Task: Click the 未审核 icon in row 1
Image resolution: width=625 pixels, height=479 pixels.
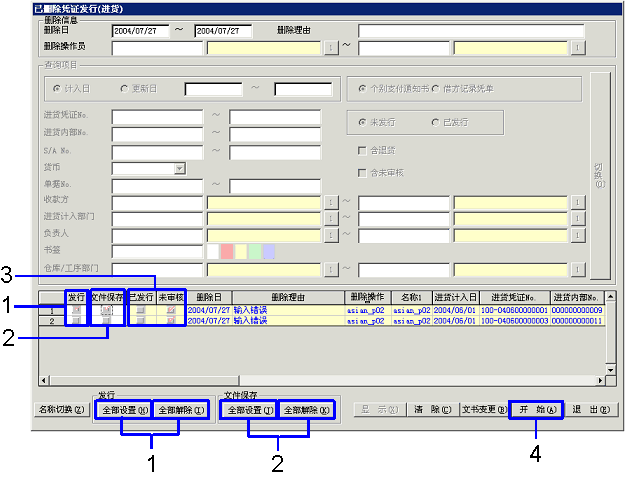Action: [171, 311]
